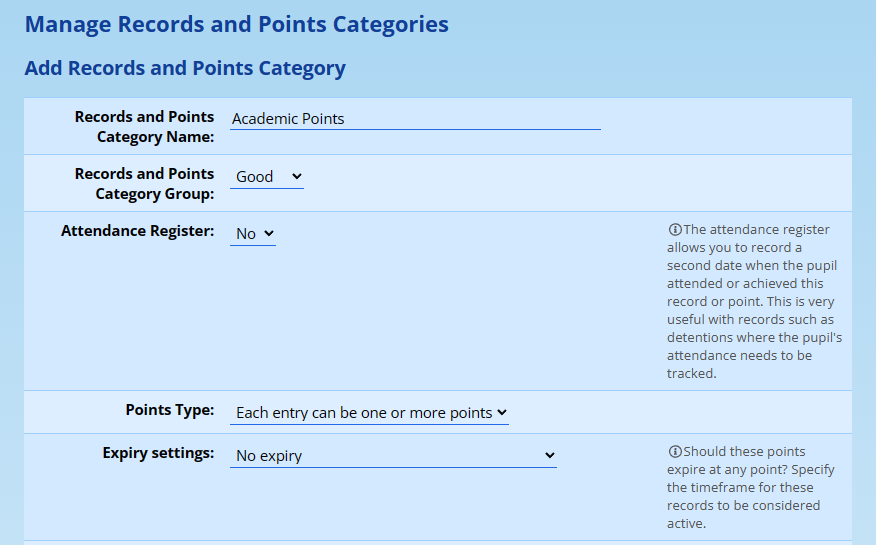
Task: Expand the Expiry settings dropdown showing No expiry
Action: [x=393, y=456]
